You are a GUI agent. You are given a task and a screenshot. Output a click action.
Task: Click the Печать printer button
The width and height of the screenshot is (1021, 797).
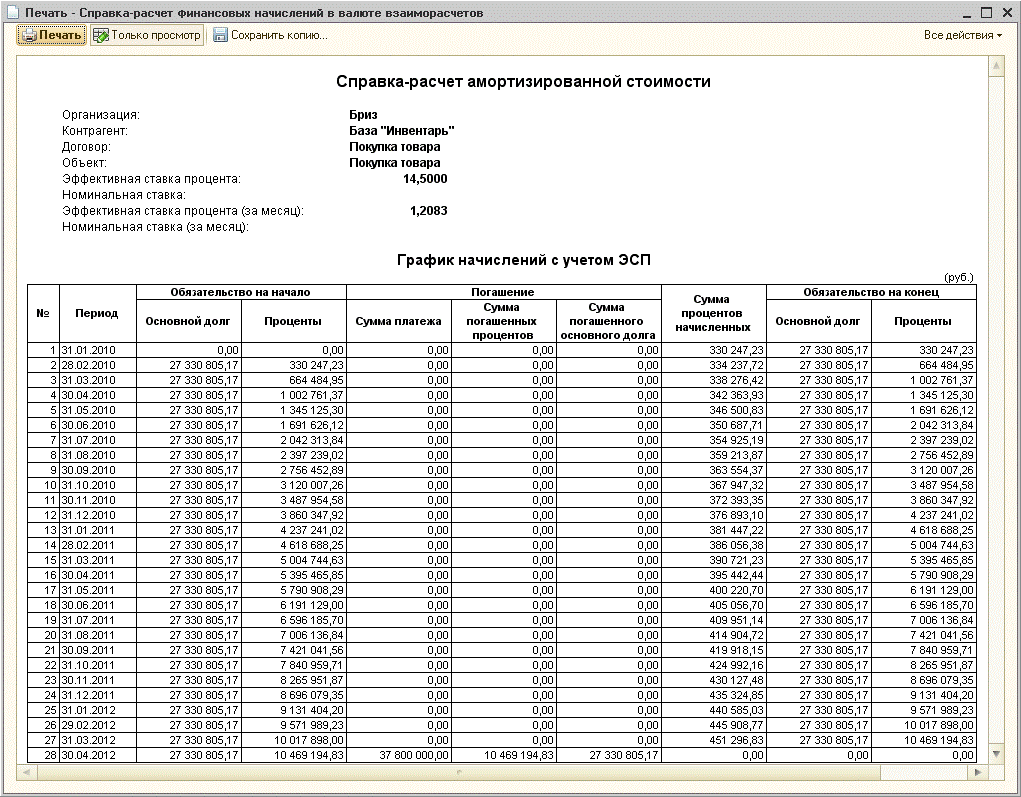tap(51, 35)
